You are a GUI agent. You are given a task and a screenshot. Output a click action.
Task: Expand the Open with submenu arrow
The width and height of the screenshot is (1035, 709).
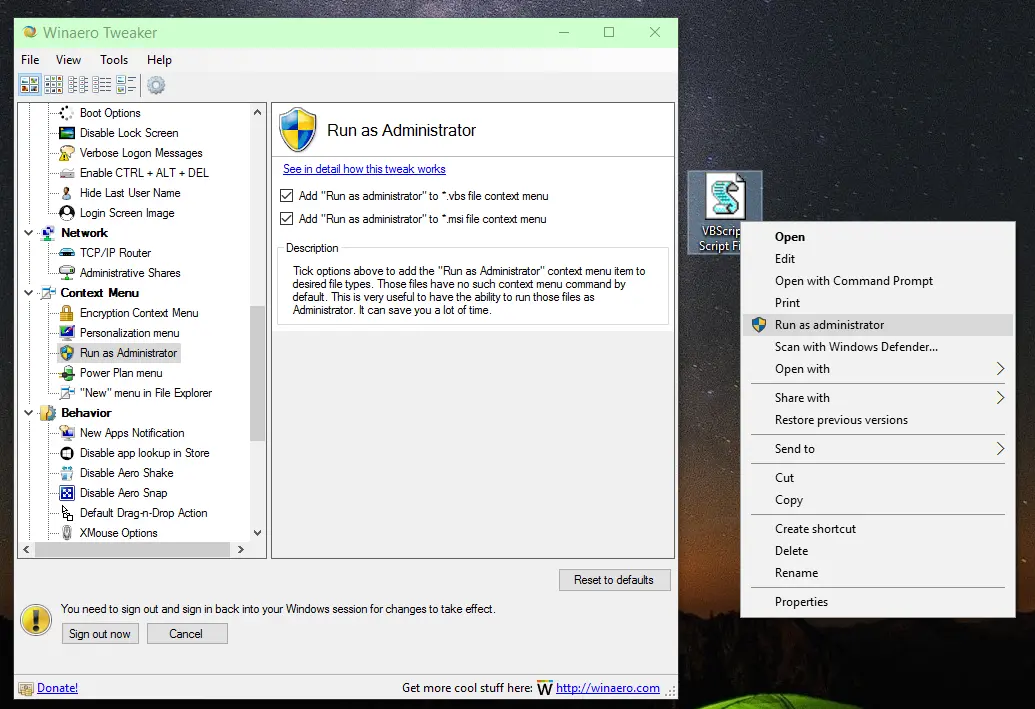pos(1000,369)
